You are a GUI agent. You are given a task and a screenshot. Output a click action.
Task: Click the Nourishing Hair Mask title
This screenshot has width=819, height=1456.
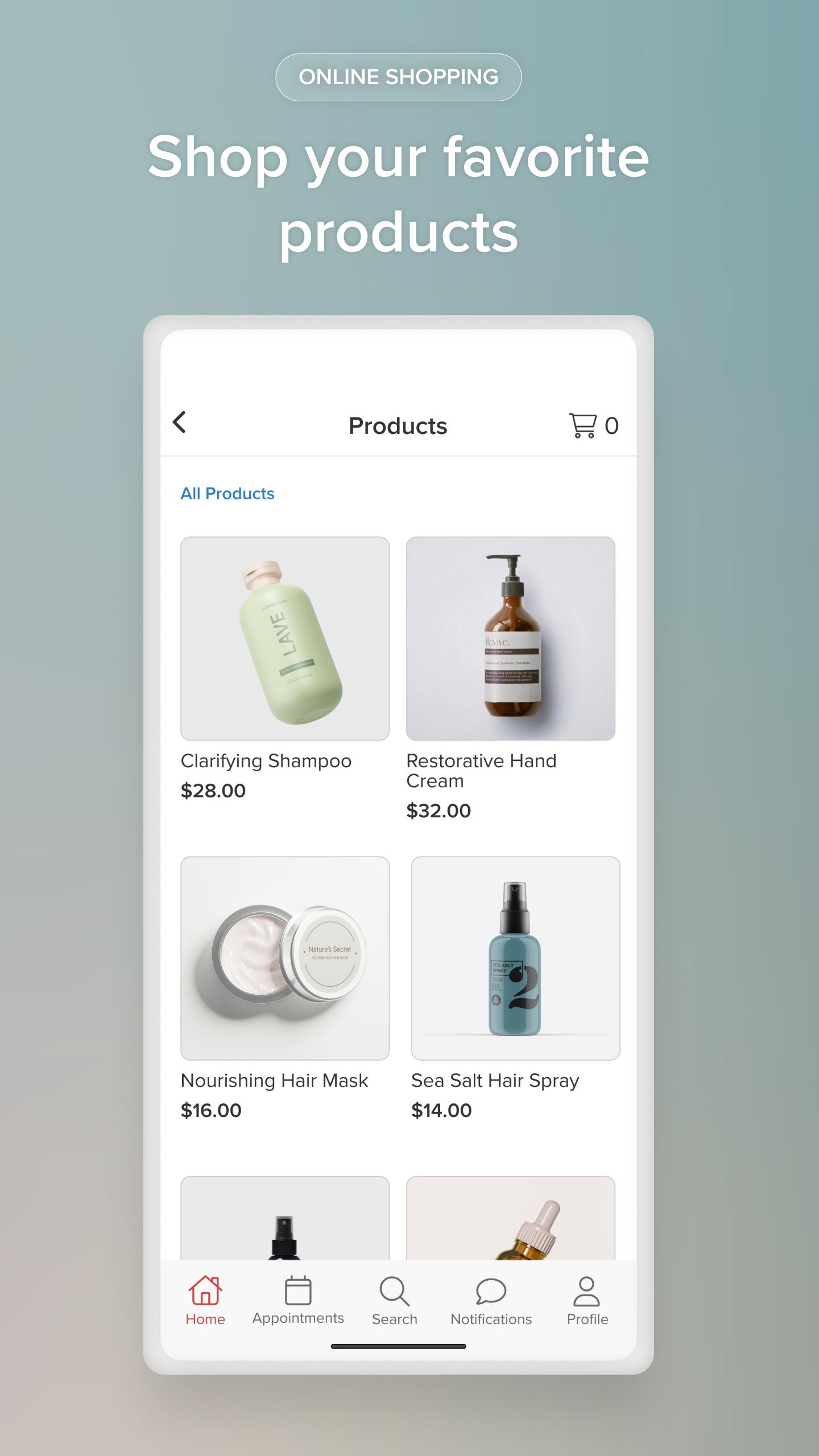tap(275, 1081)
